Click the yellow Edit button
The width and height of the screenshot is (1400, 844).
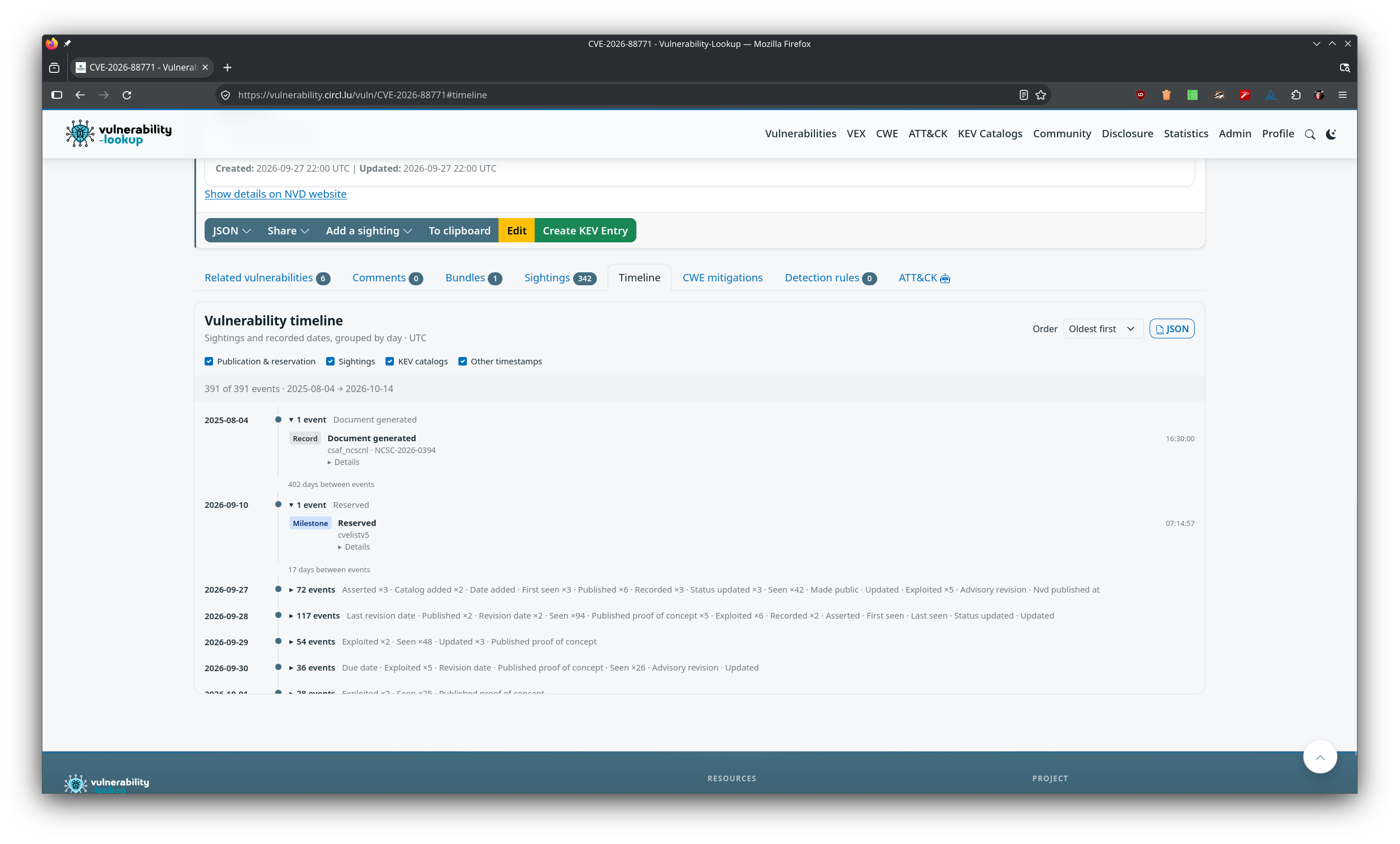click(517, 230)
